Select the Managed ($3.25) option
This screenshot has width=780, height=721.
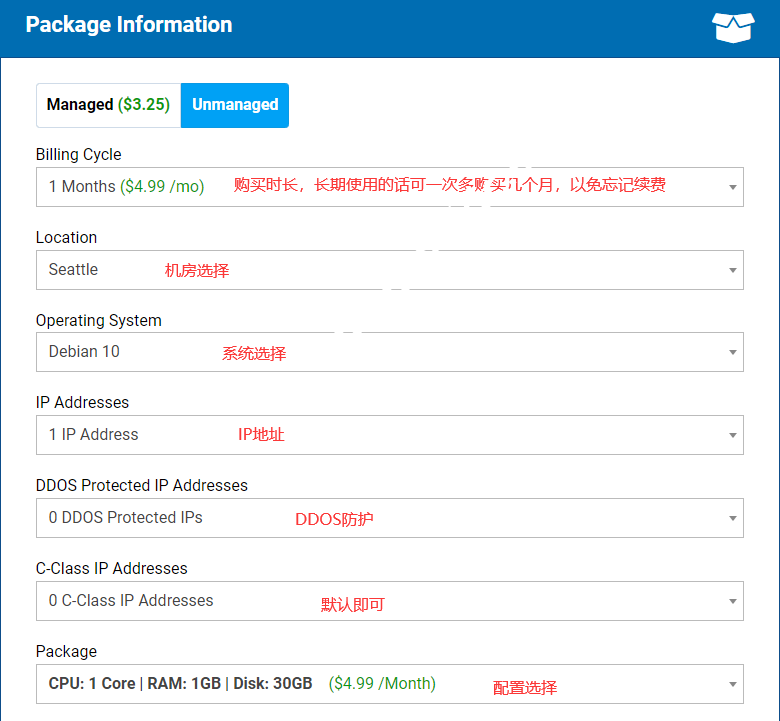pyautogui.click(x=108, y=105)
